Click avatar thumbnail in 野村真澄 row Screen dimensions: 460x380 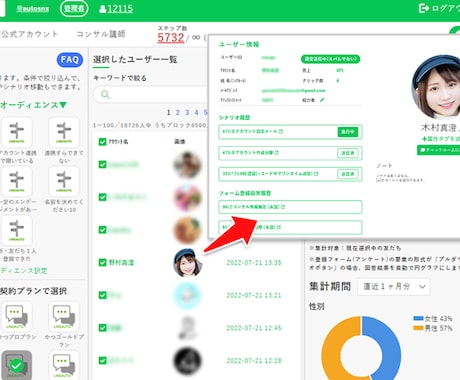pos(187,263)
